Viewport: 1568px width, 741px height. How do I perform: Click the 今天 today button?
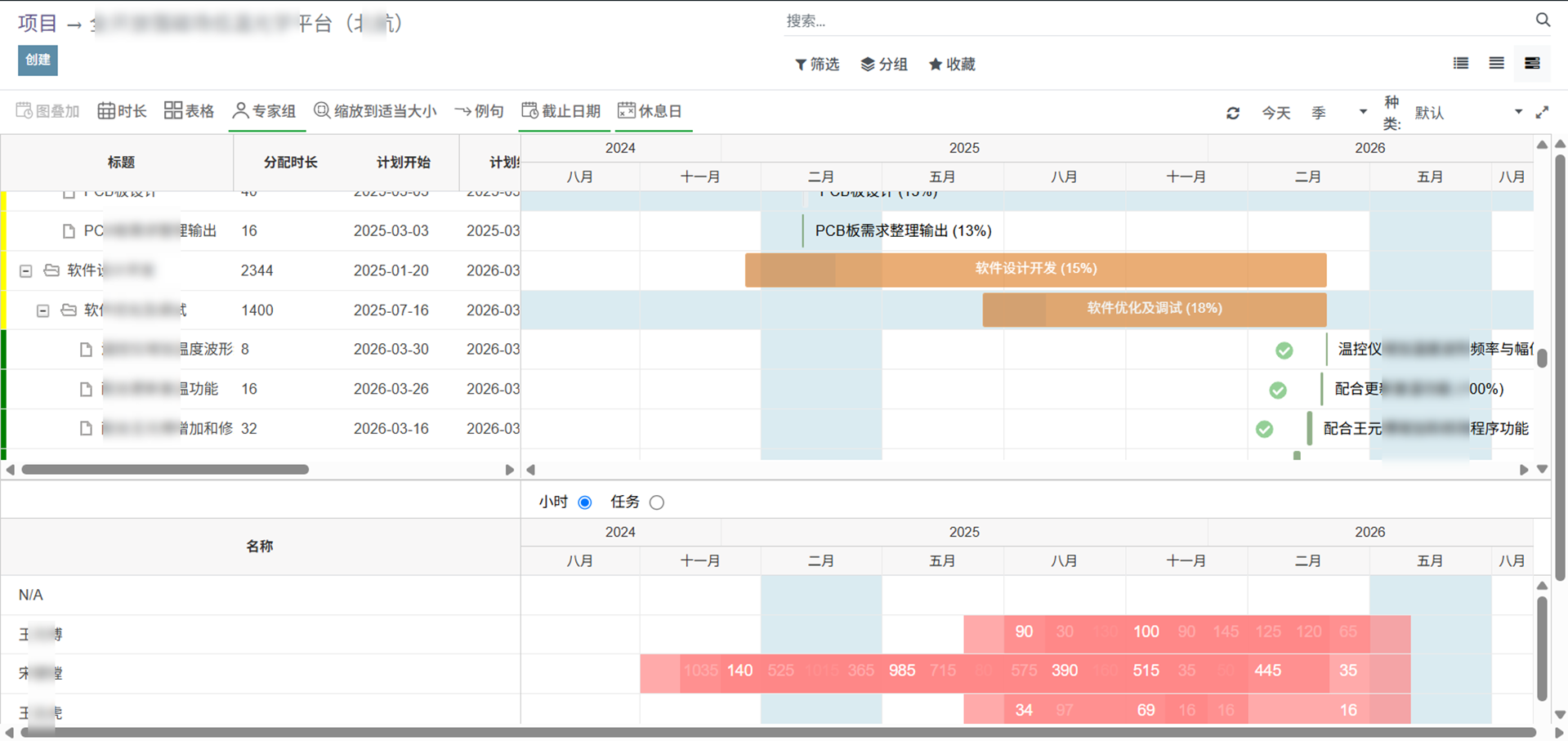pyautogui.click(x=1275, y=113)
